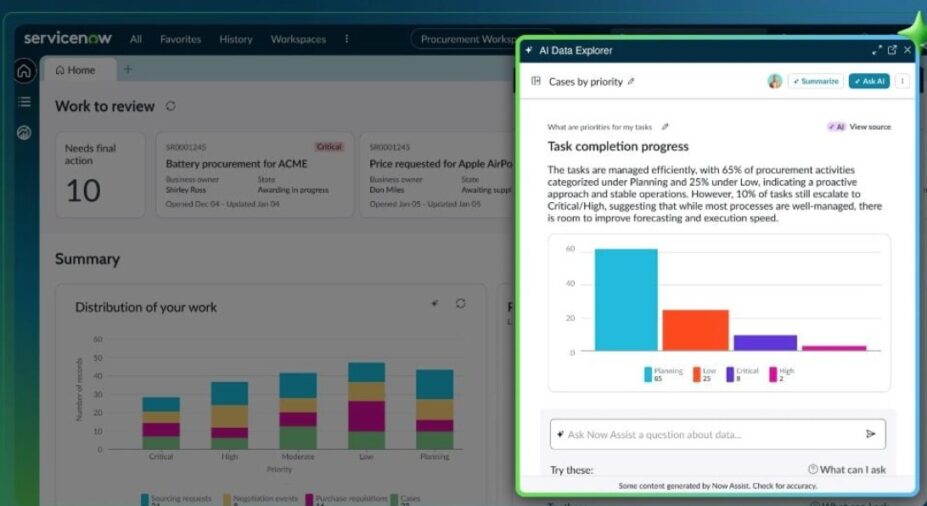Send the Now Assist question

(x=870, y=434)
